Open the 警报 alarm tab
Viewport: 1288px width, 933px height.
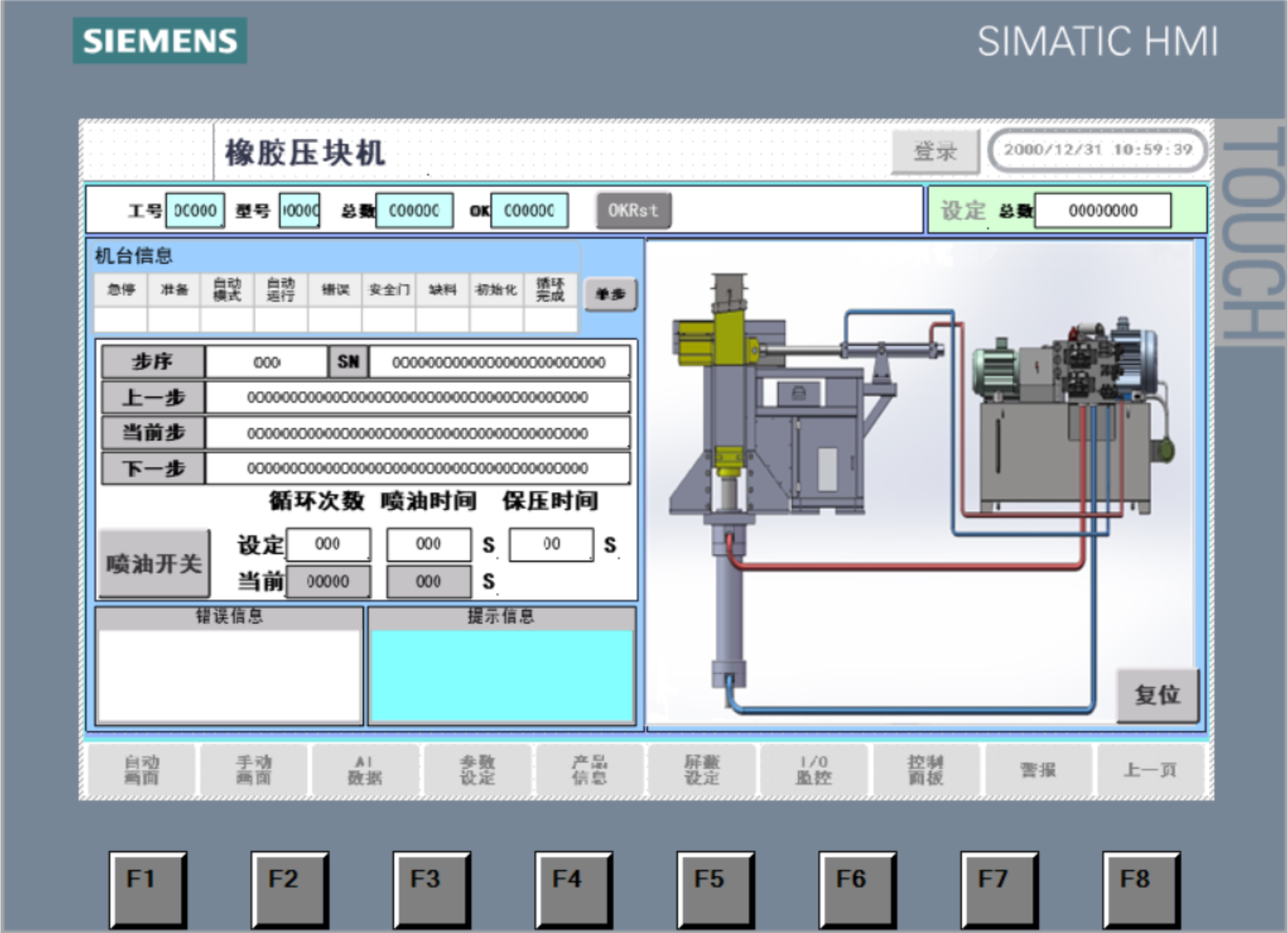1038,770
